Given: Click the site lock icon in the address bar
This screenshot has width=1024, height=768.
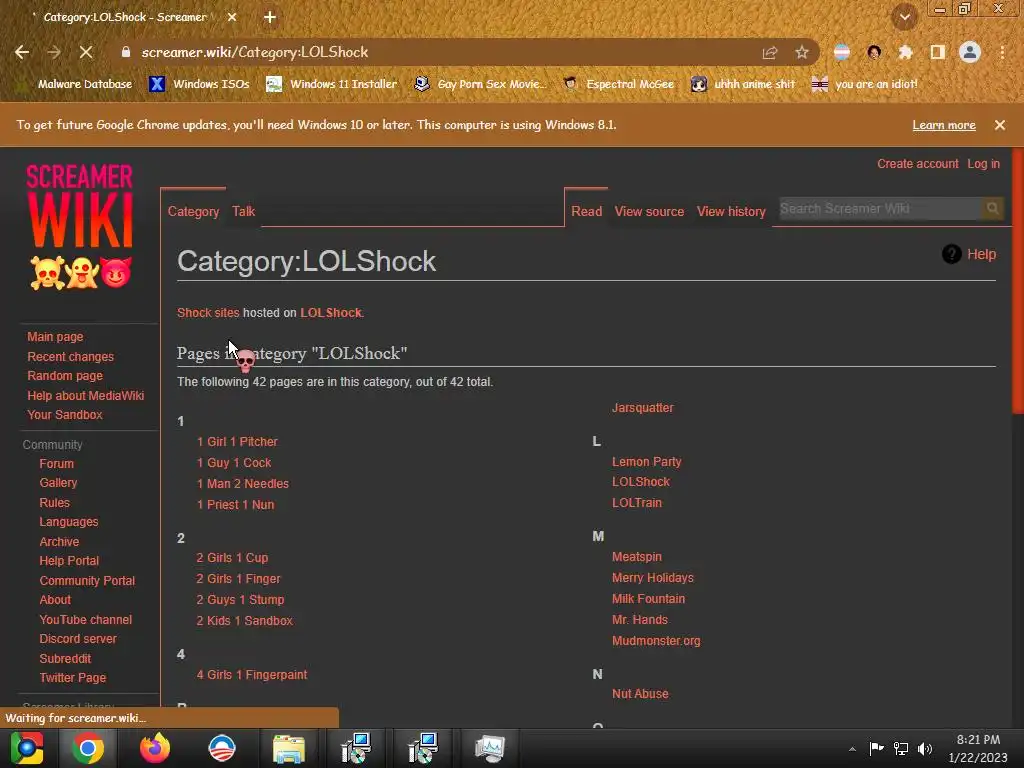Looking at the screenshot, I should tap(126, 52).
